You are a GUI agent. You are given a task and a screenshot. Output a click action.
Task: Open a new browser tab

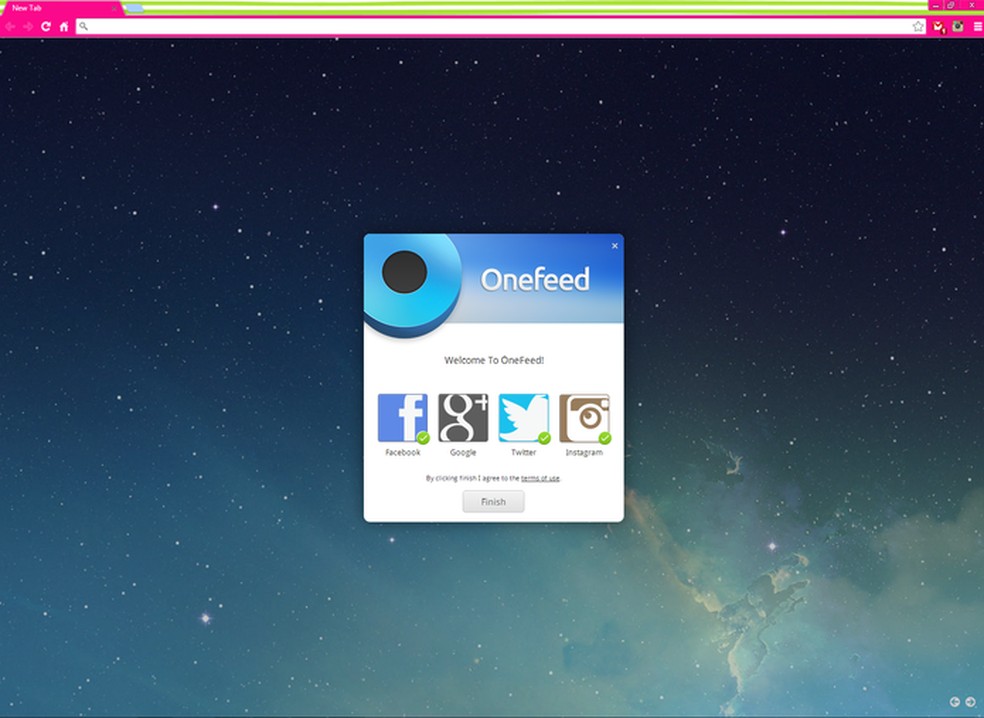coord(134,8)
